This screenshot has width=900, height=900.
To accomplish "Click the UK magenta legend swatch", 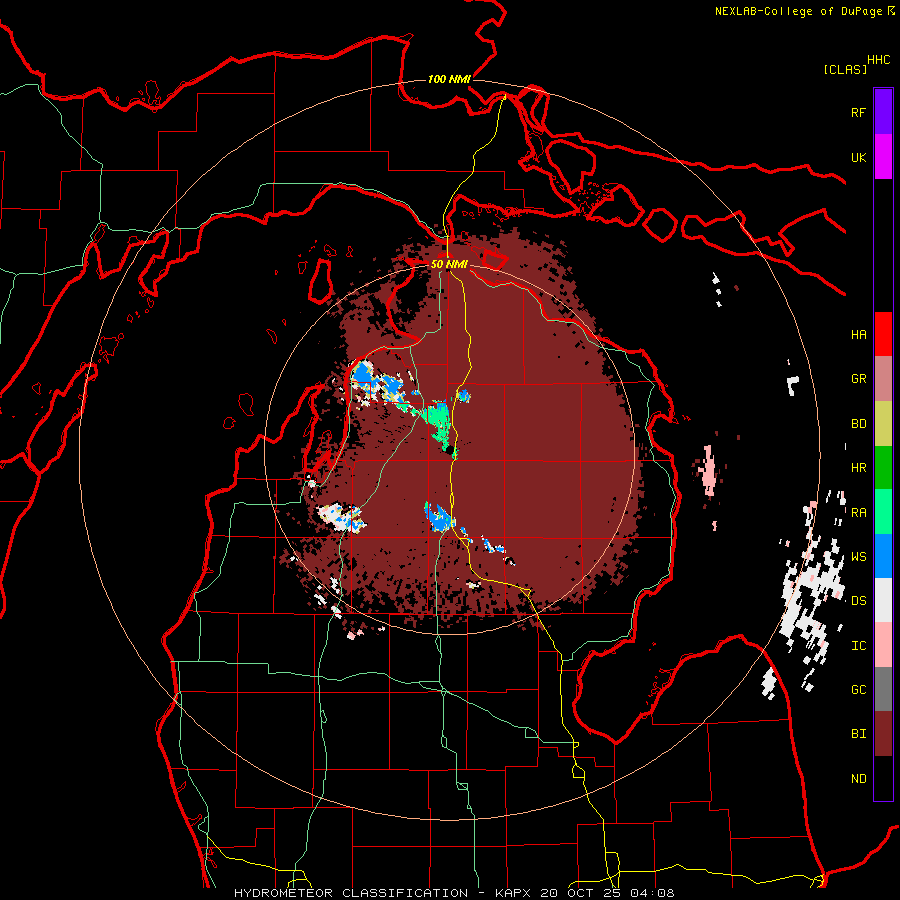I will [883, 157].
